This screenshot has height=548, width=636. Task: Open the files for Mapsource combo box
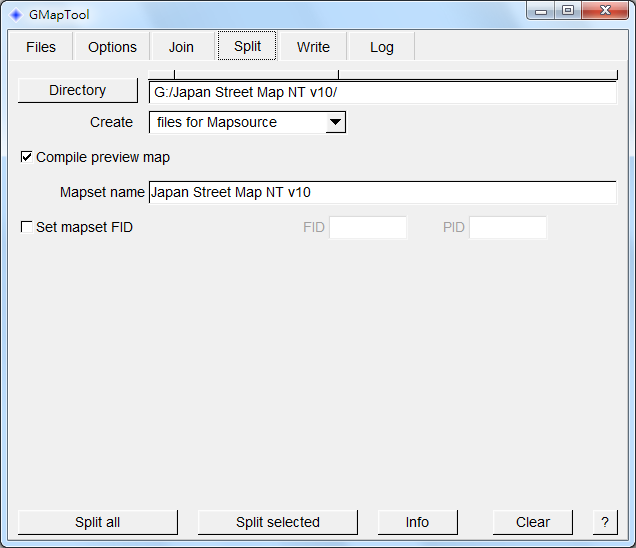(x=247, y=122)
